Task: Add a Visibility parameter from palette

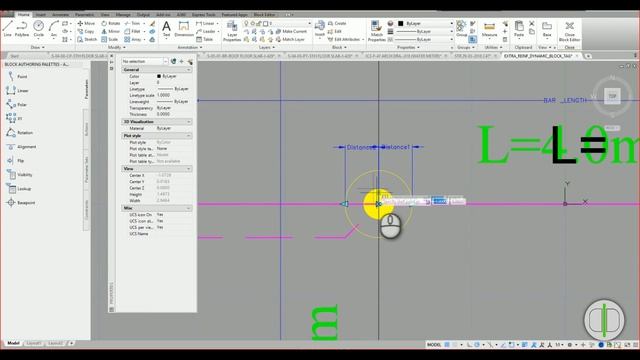Action: pos(19,174)
